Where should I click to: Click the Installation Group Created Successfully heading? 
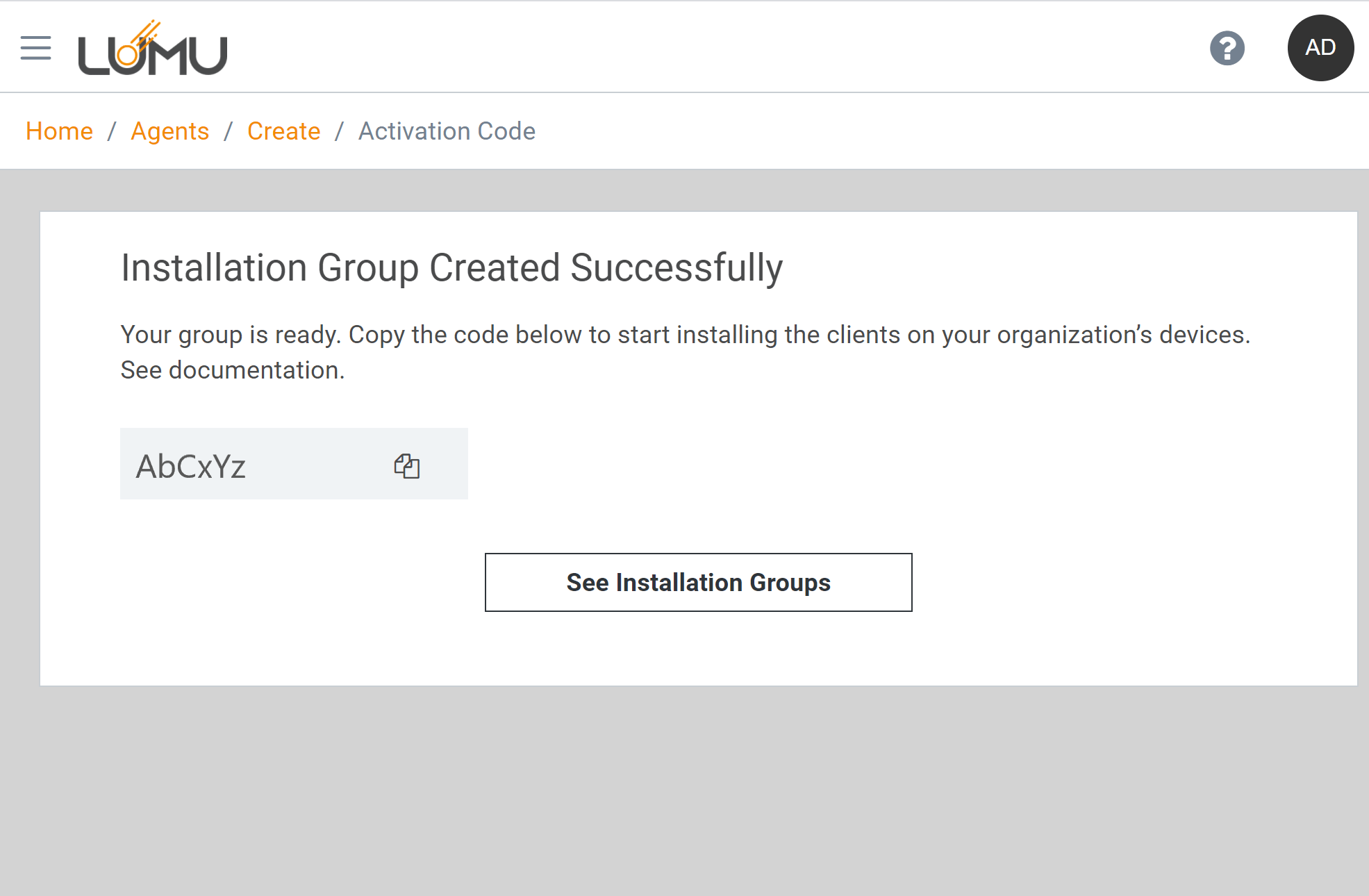451,268
